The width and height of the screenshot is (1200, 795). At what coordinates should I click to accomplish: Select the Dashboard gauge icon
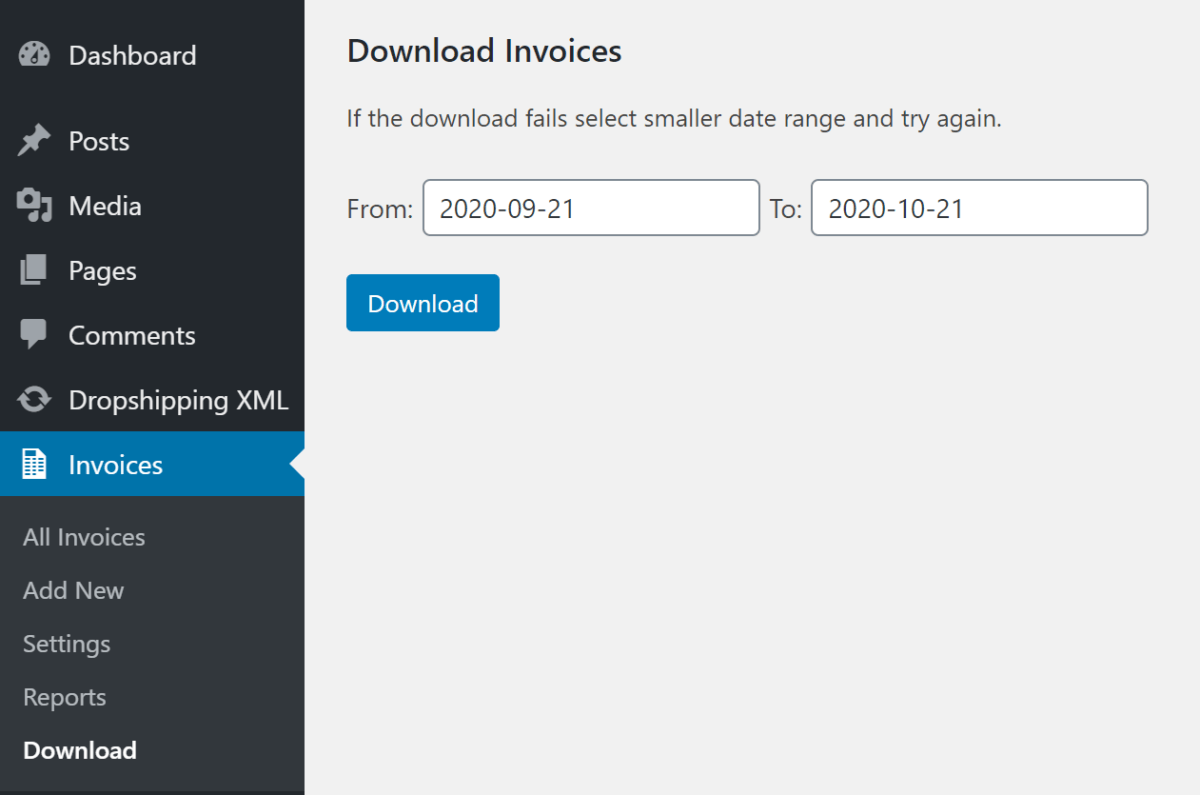coord(35,55)
